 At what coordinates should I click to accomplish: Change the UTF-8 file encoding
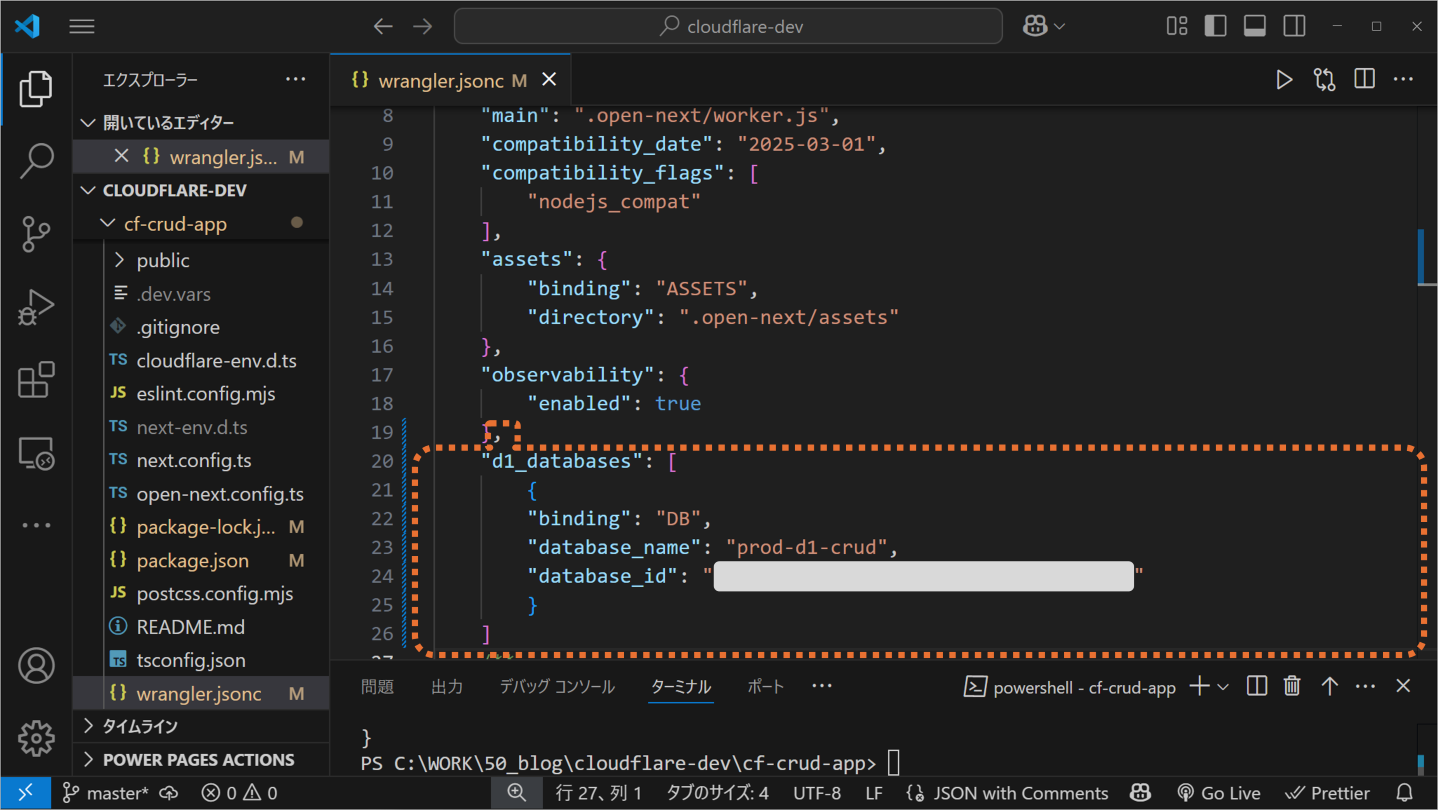817,793
